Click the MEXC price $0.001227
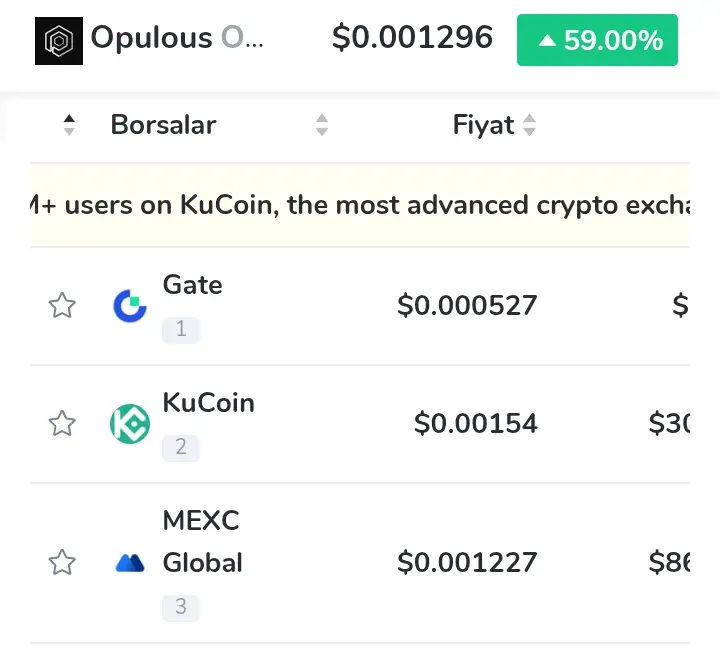Image resolution: width=720 pixels, height=650 pixels. (x=467, y=563)
